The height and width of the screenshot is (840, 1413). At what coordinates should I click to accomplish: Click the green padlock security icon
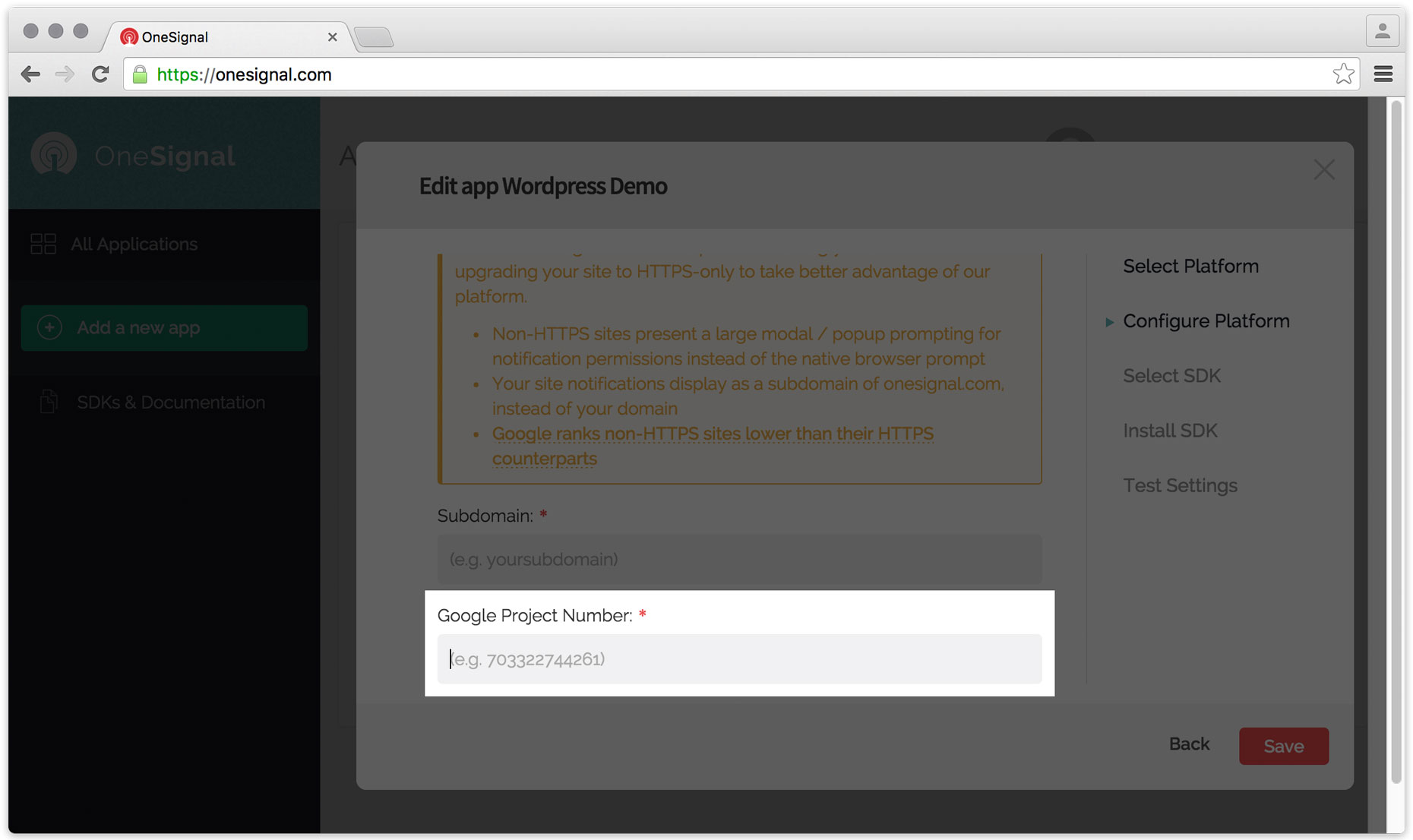tap(140, 74)
